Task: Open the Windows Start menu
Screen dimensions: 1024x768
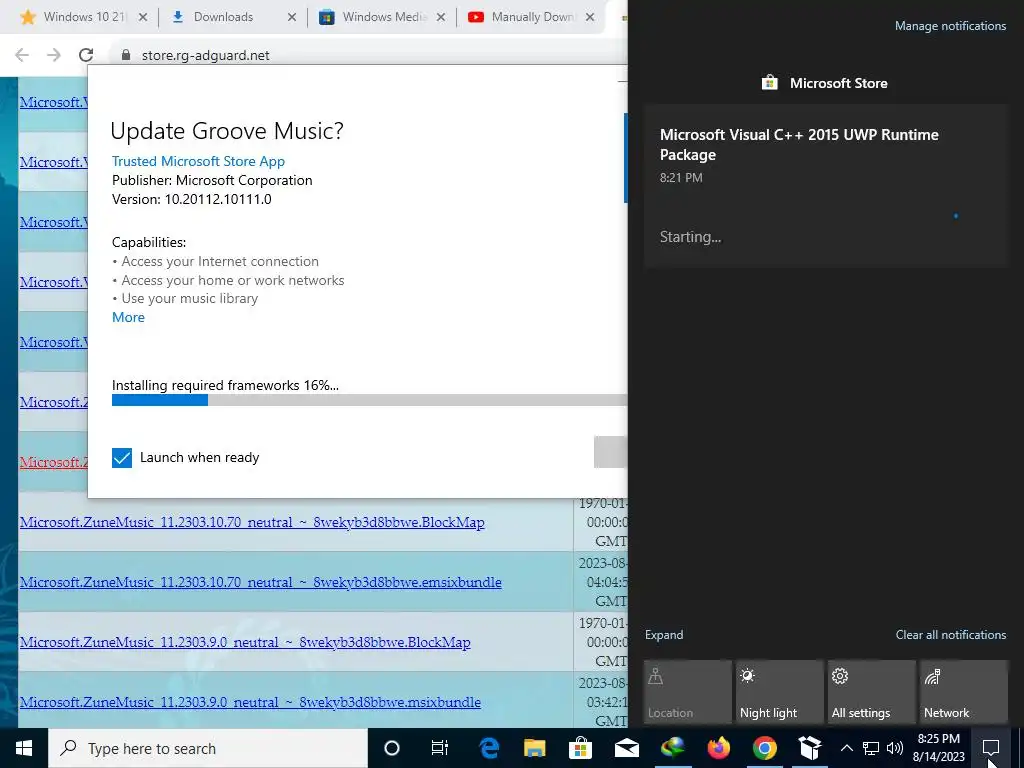Action: [24, 748]
